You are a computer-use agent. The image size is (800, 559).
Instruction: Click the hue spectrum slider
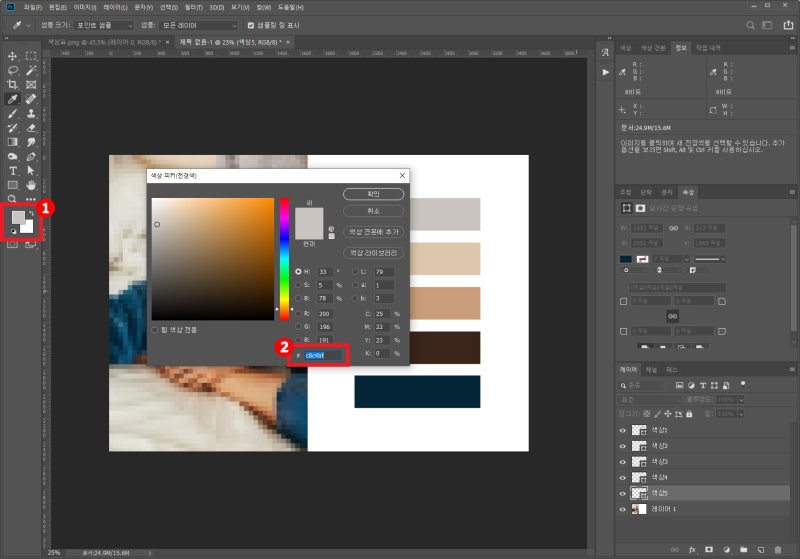tap(284, 259)
